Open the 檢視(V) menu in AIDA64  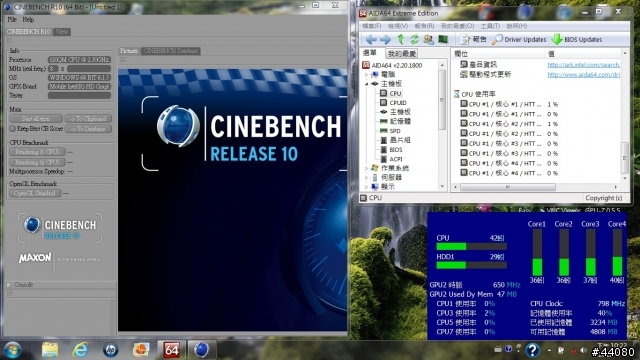[398, 26]
